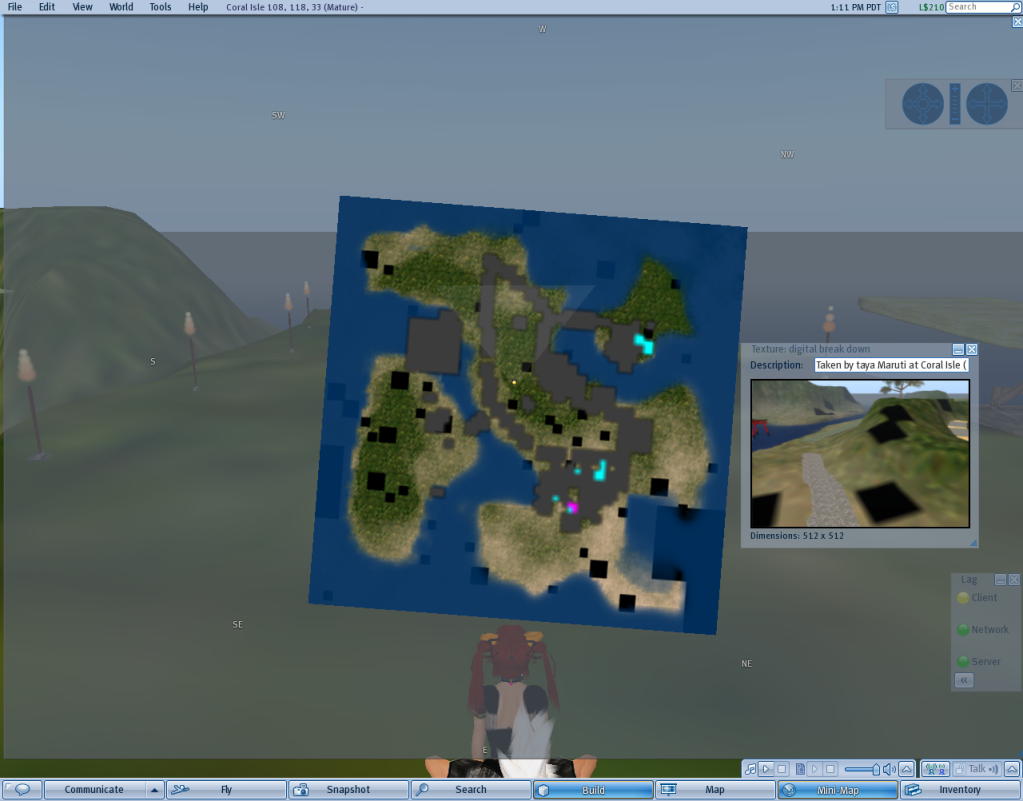The height and width of the screenshot is (801, 1023).
Task: Open the active speakers voice icon
Action: [x=936, y=769]
